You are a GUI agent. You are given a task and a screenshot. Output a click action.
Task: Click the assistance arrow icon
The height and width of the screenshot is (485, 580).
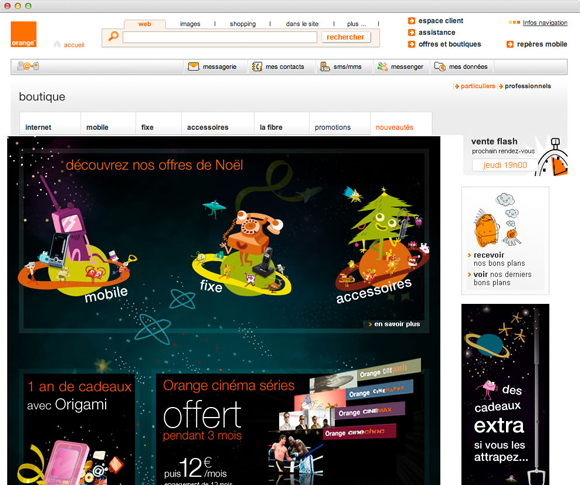411,33
